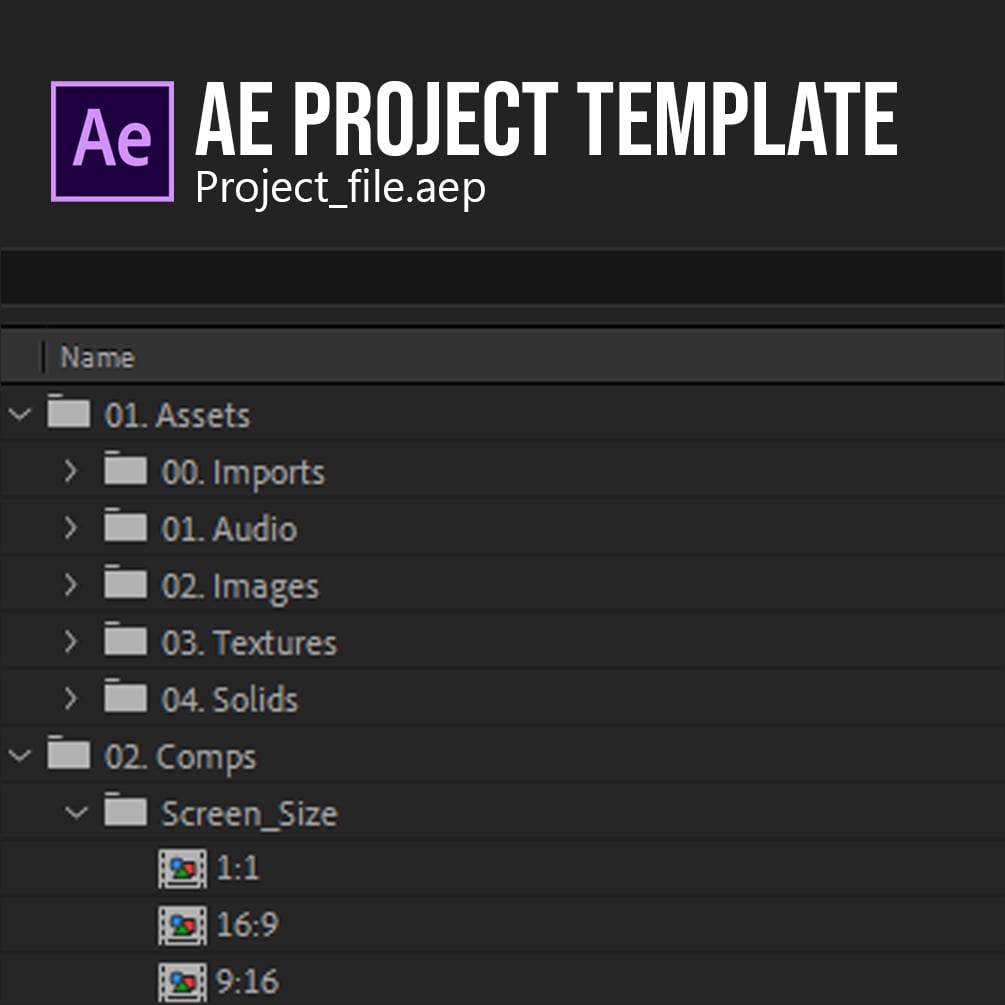The width and height of the screenshot is (1005, 1005).
Task: Expand the 01. Audio folder
Action: pos(71,528)
